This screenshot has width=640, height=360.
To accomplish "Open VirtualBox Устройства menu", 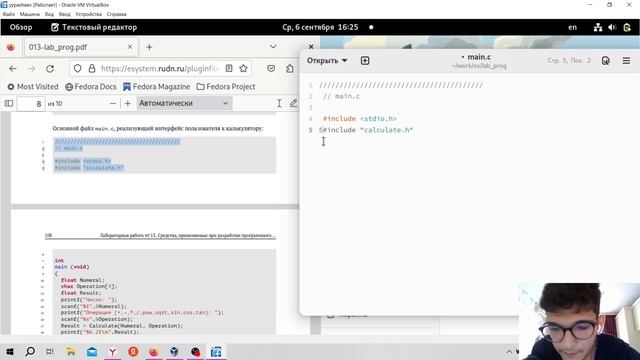I will click(x=89, y=14).
